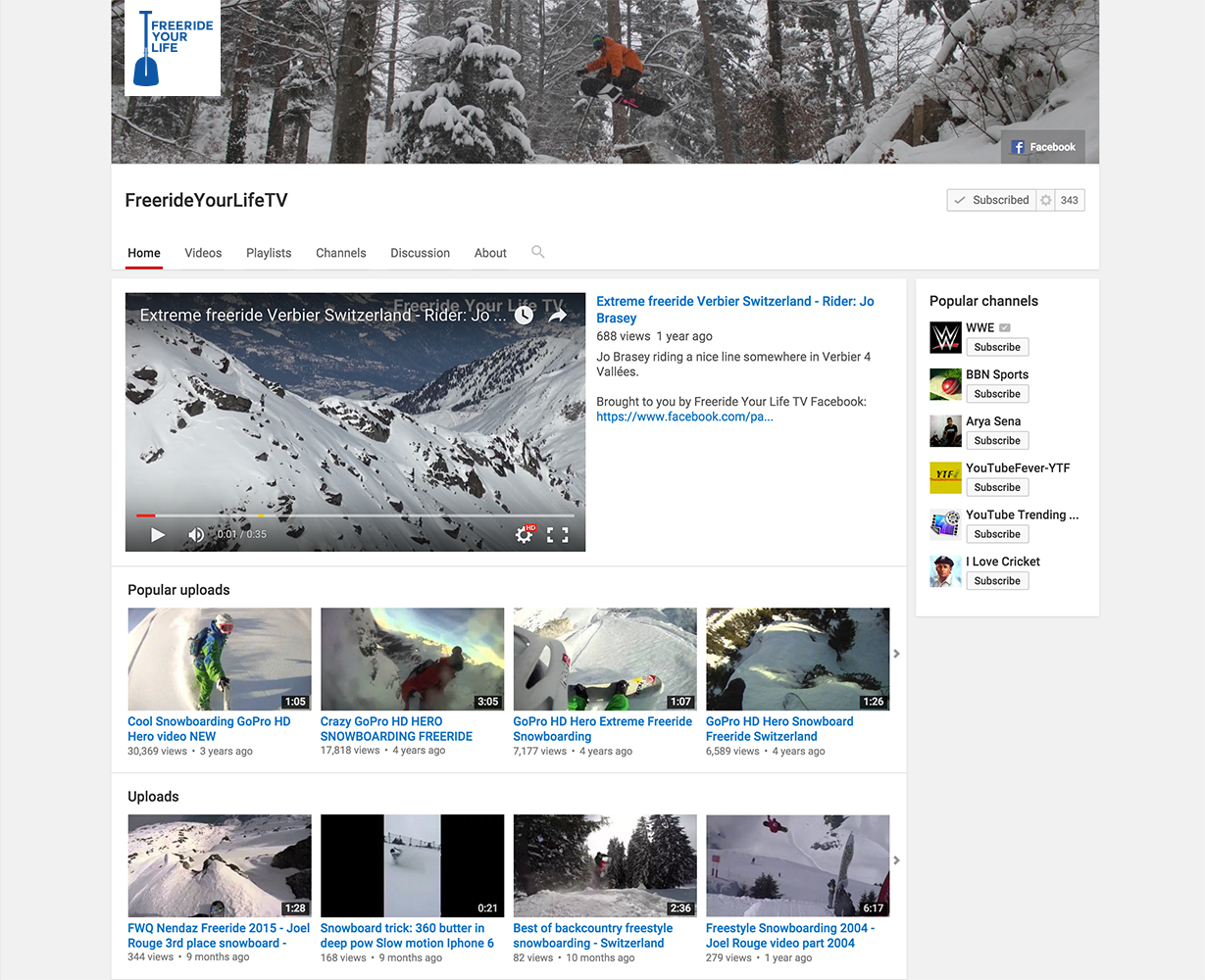Open FWQ Nendaz Freeride 2015 thumbnail
1205x980 pixels.
pyautogui.click(x=220, y=865)
